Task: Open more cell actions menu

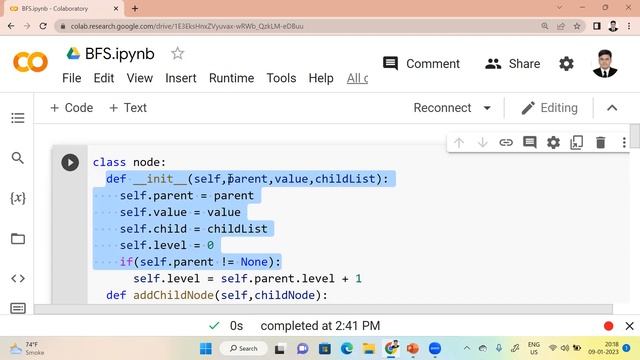Action: 624,142
